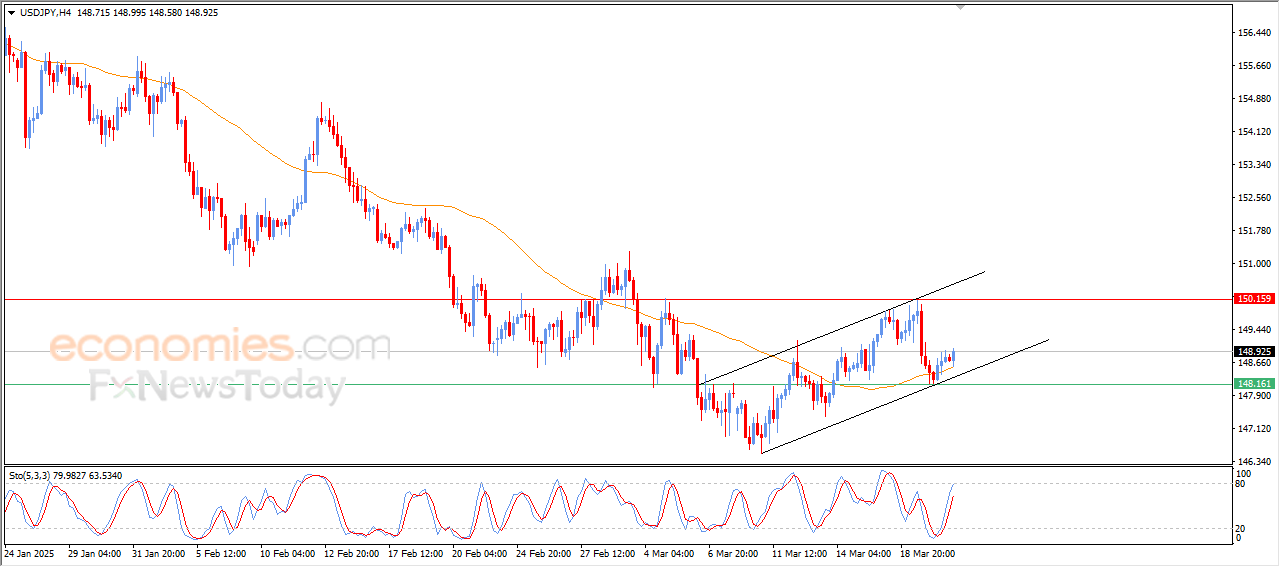Viewport: 1280px width, 567px height.
Task: Click the 29 Jan 04:00 time label
Action: 94,553
